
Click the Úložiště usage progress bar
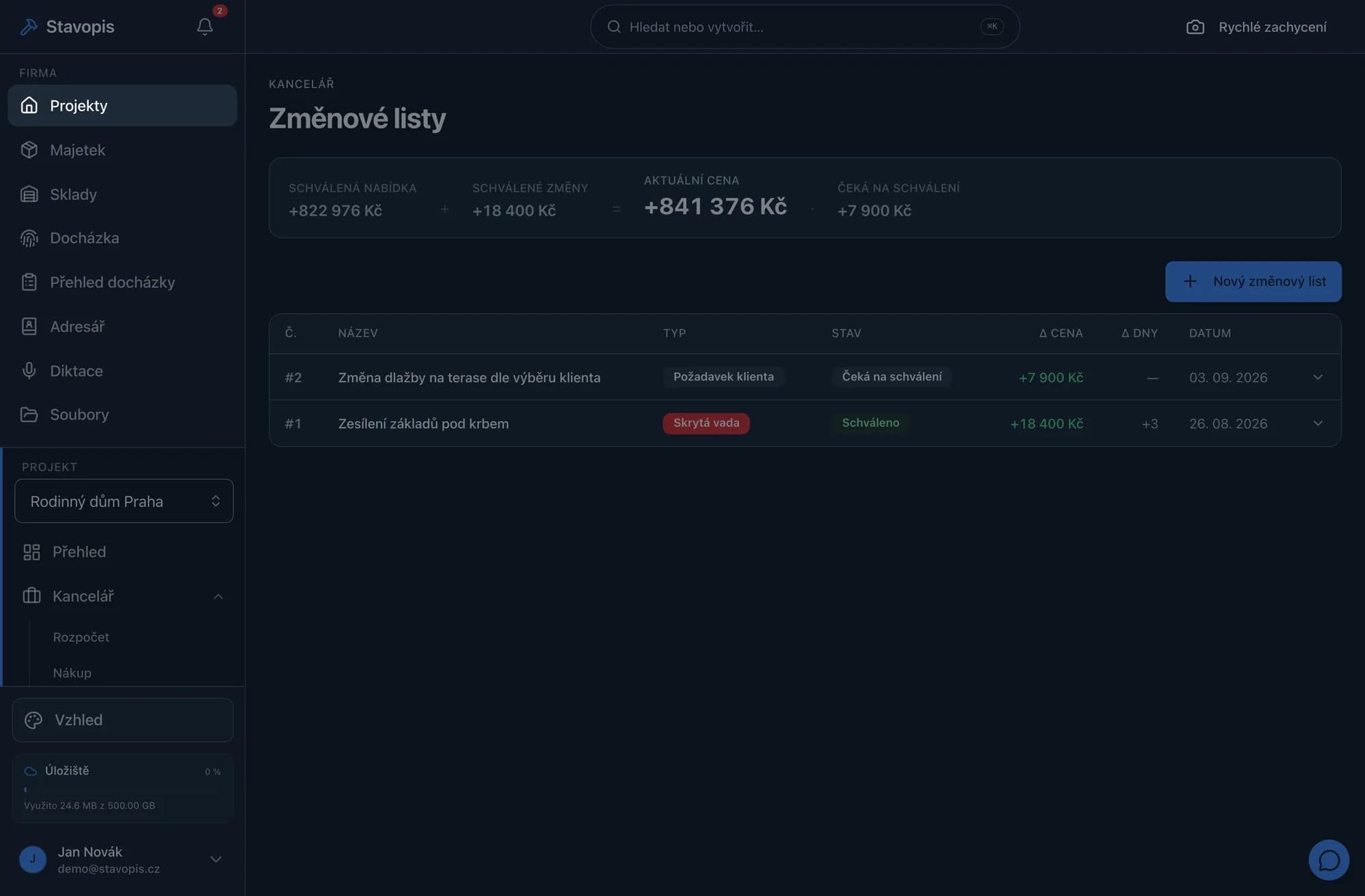click(x=122, y=790)
